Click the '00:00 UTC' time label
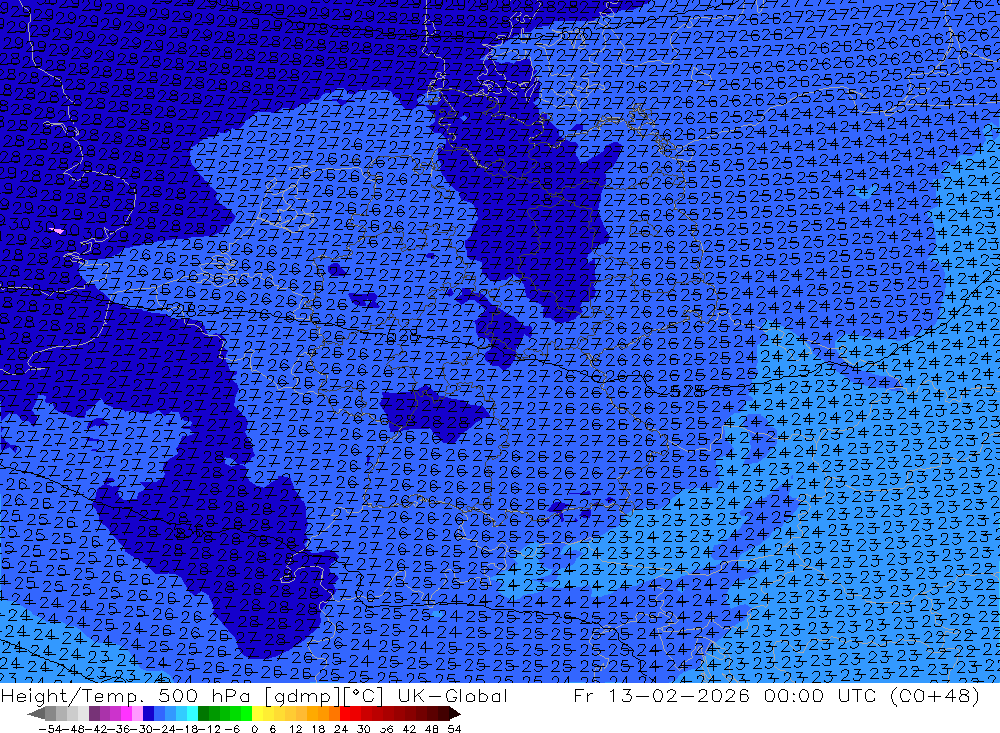 pos(822,695)
